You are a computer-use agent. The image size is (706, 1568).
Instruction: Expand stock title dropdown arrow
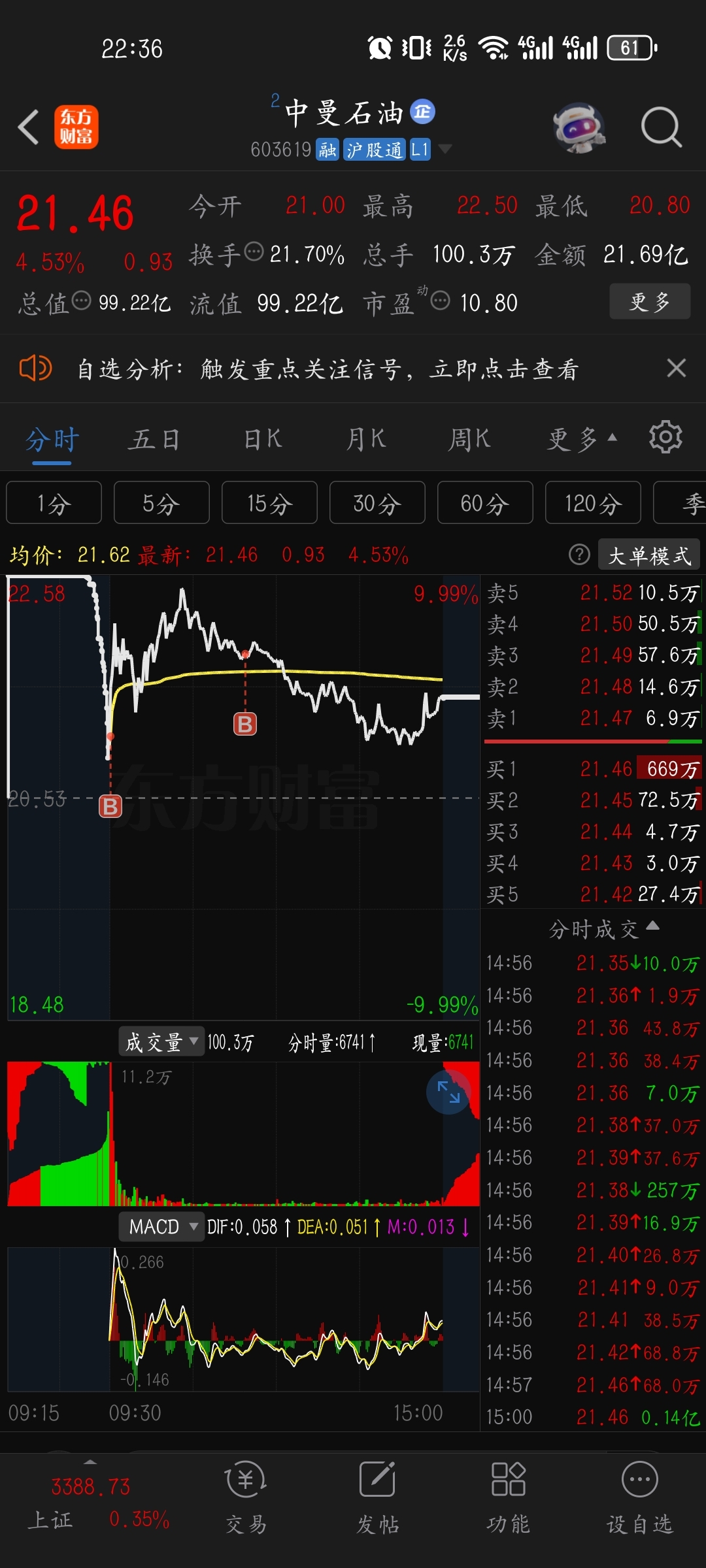[445, 150]
